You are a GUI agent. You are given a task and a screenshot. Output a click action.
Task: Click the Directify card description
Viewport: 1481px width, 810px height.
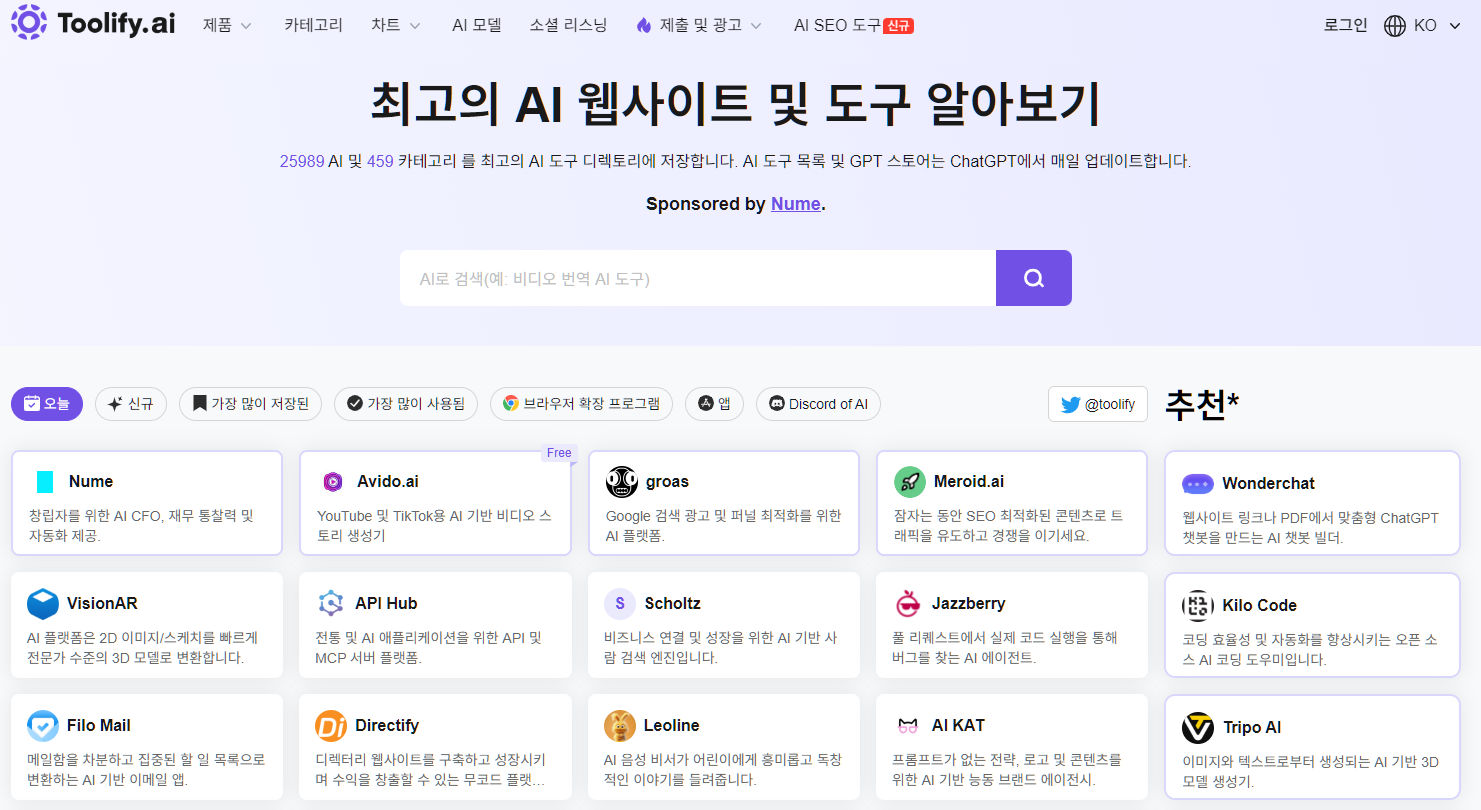[x=431, y=770]
